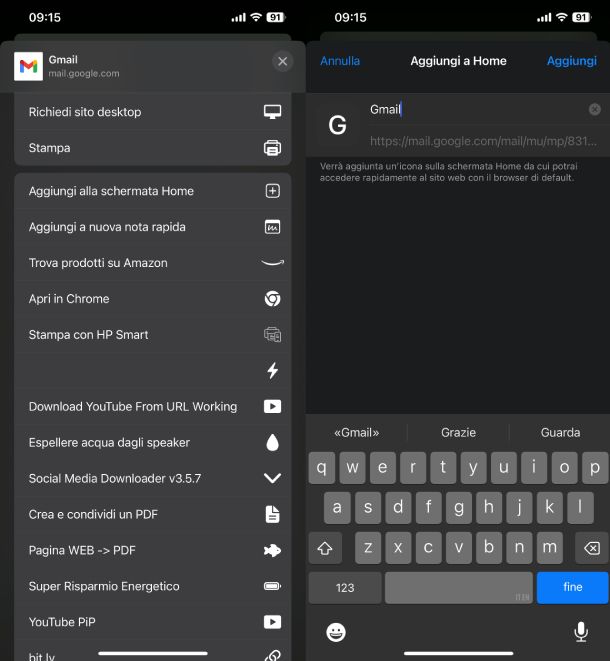This screenshot has height=661, width=610.
Task: Tap the battery indicator on left screen
Action: coord(276,17)
